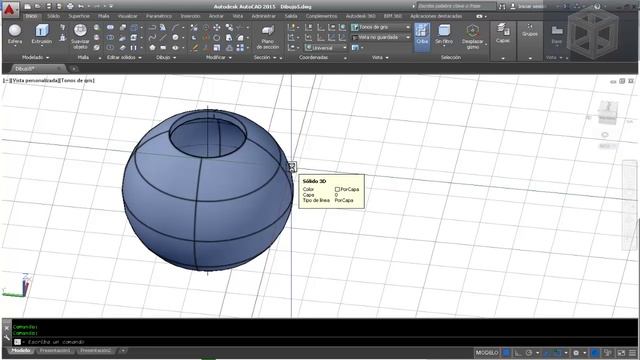Expand the Sección panel
The height and width of the screenshot is (360, 640).
265,58
